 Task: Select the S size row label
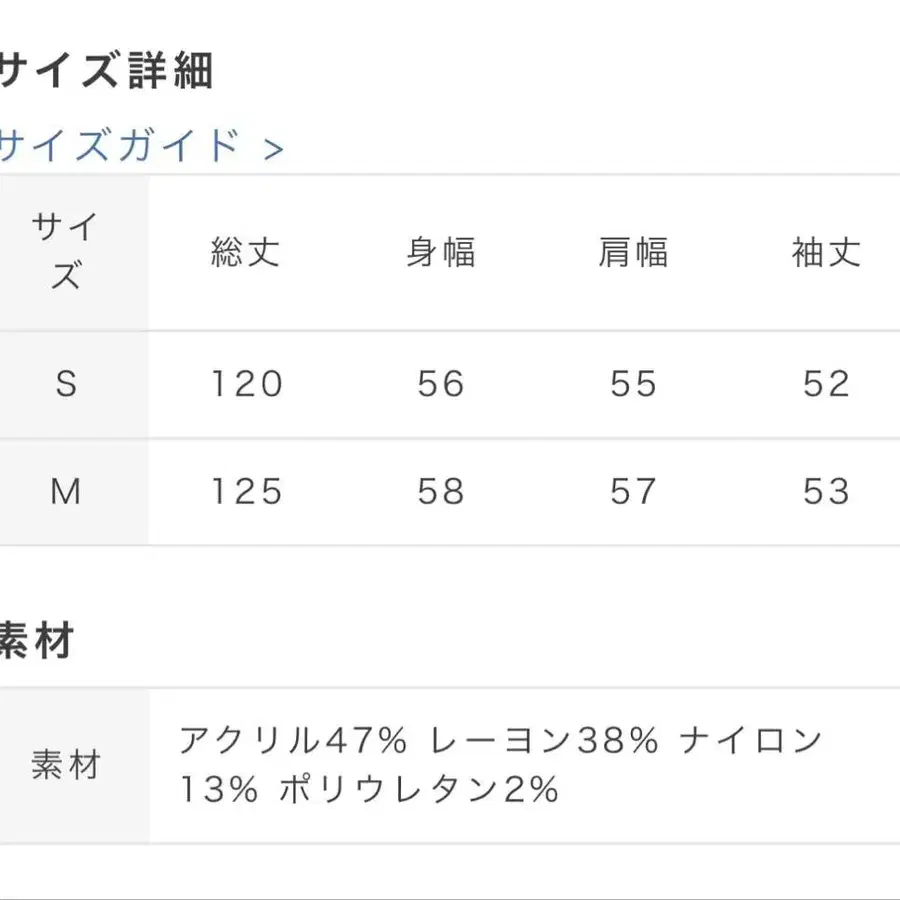point(66,384)
